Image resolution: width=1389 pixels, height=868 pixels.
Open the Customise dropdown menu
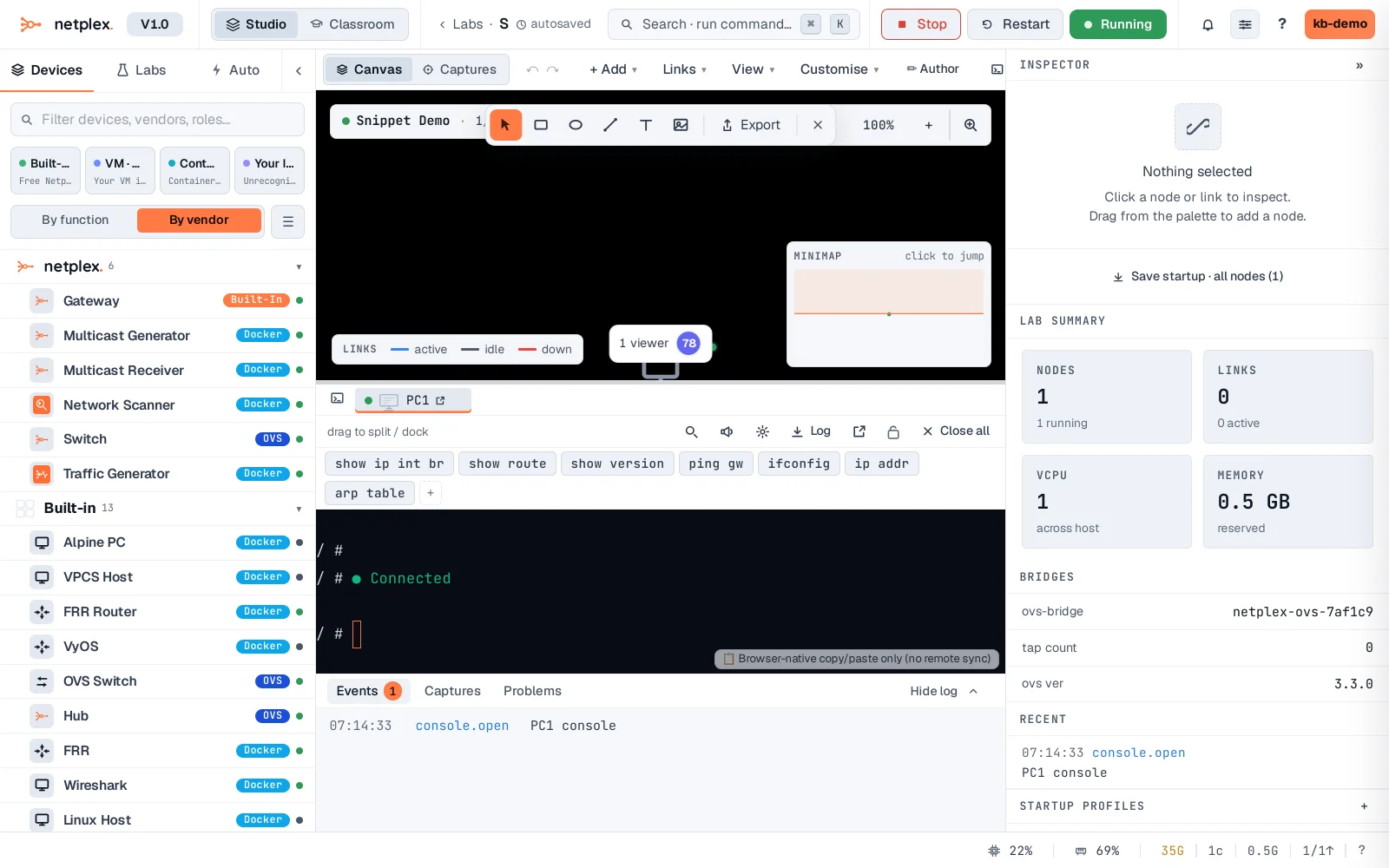(839, 69)
